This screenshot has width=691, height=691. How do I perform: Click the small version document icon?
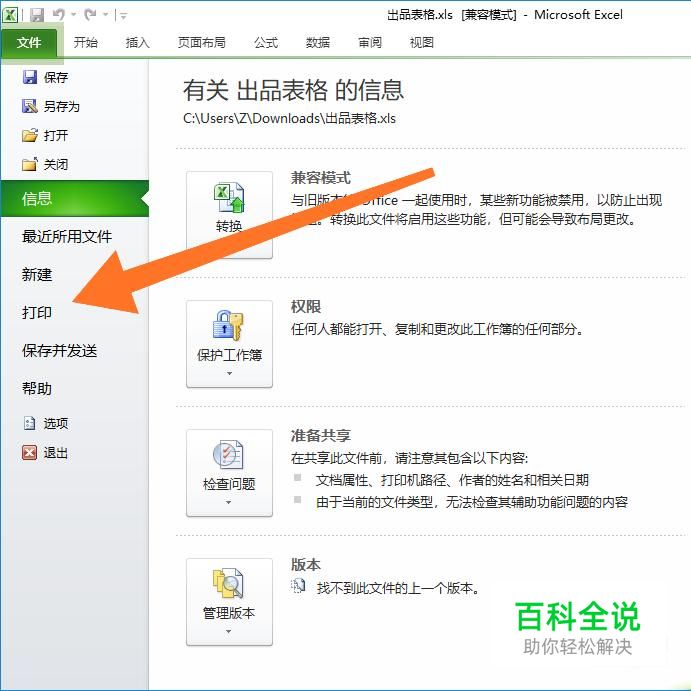(x=298, y=587)
